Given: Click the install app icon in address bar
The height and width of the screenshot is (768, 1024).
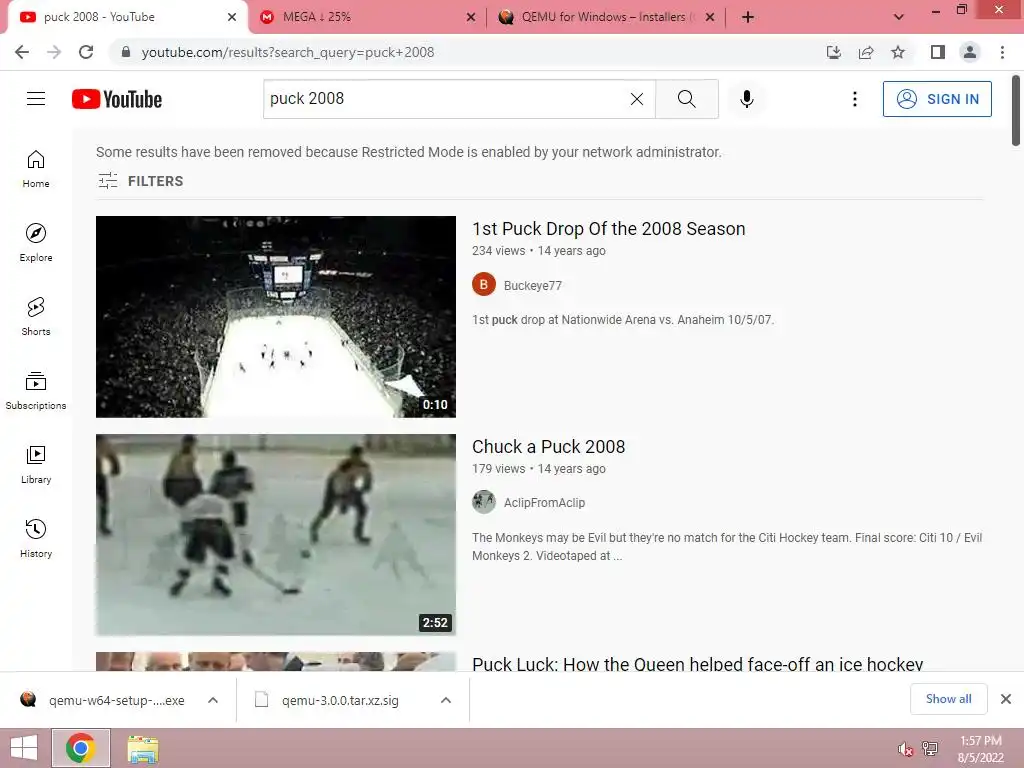Looking at the screenshot, I should point(833,52).
